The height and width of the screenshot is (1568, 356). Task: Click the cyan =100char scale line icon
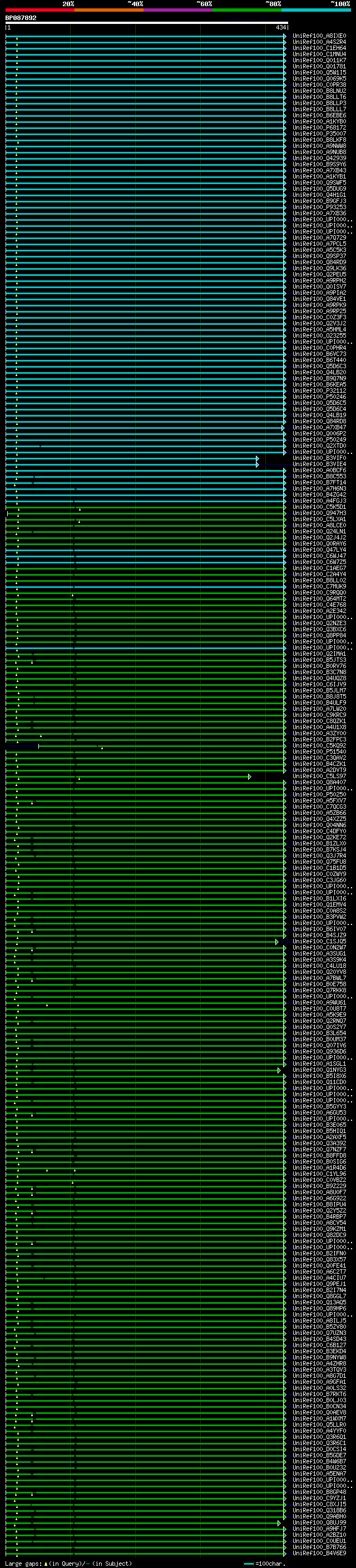coord(248,1564)
